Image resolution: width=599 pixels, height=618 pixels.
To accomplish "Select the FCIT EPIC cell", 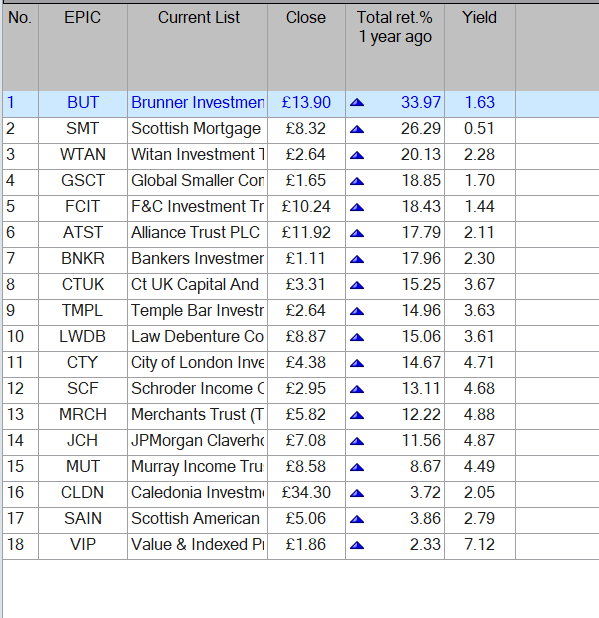I will tap(83, 207).
